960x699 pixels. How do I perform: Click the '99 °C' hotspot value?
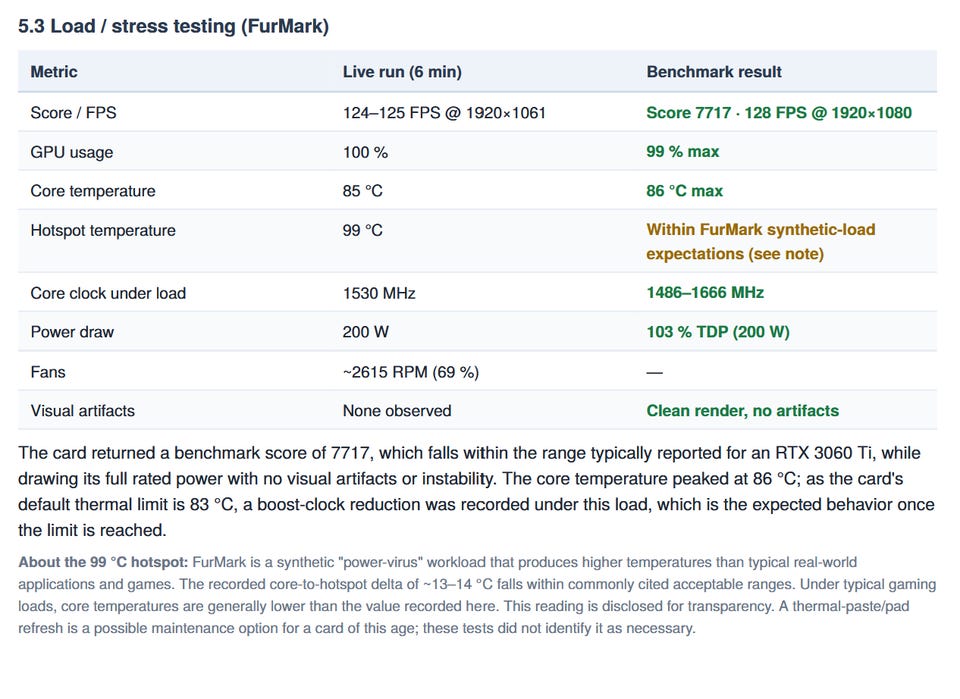click(362, 230)
